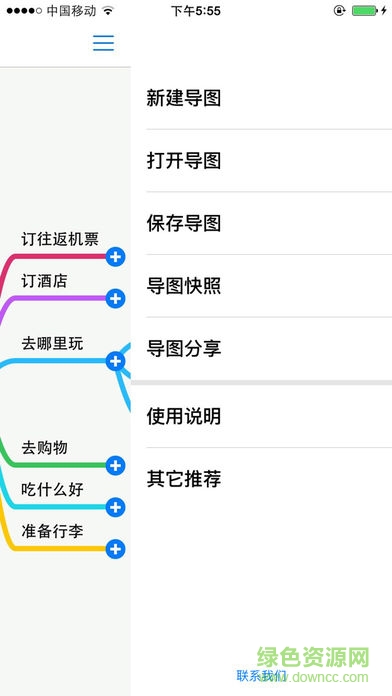
Task: Select the 去哪里玩 node label
Action: (52, 344)
